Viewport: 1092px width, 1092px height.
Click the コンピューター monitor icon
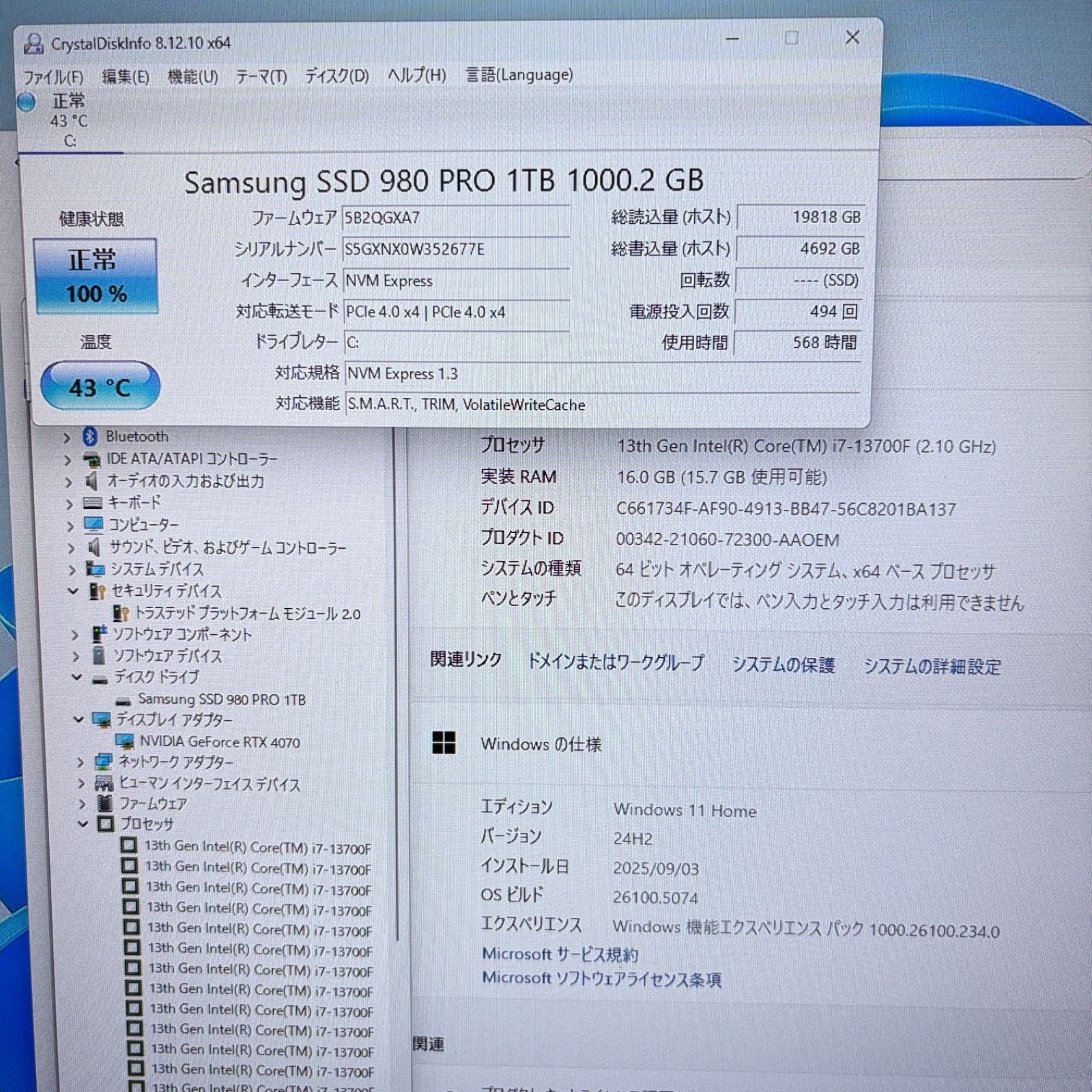(94, 525)
